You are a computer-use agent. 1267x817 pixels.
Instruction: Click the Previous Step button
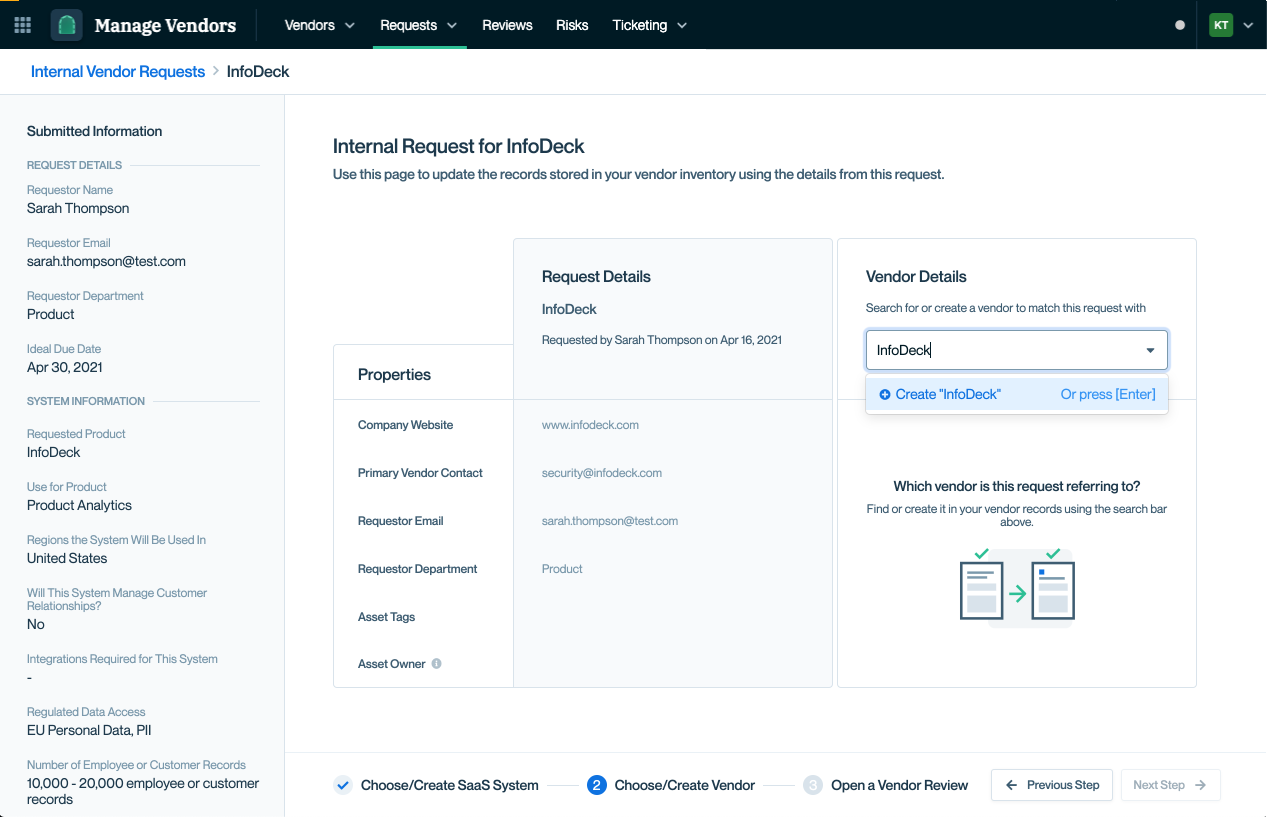(x=1053, y=785)
